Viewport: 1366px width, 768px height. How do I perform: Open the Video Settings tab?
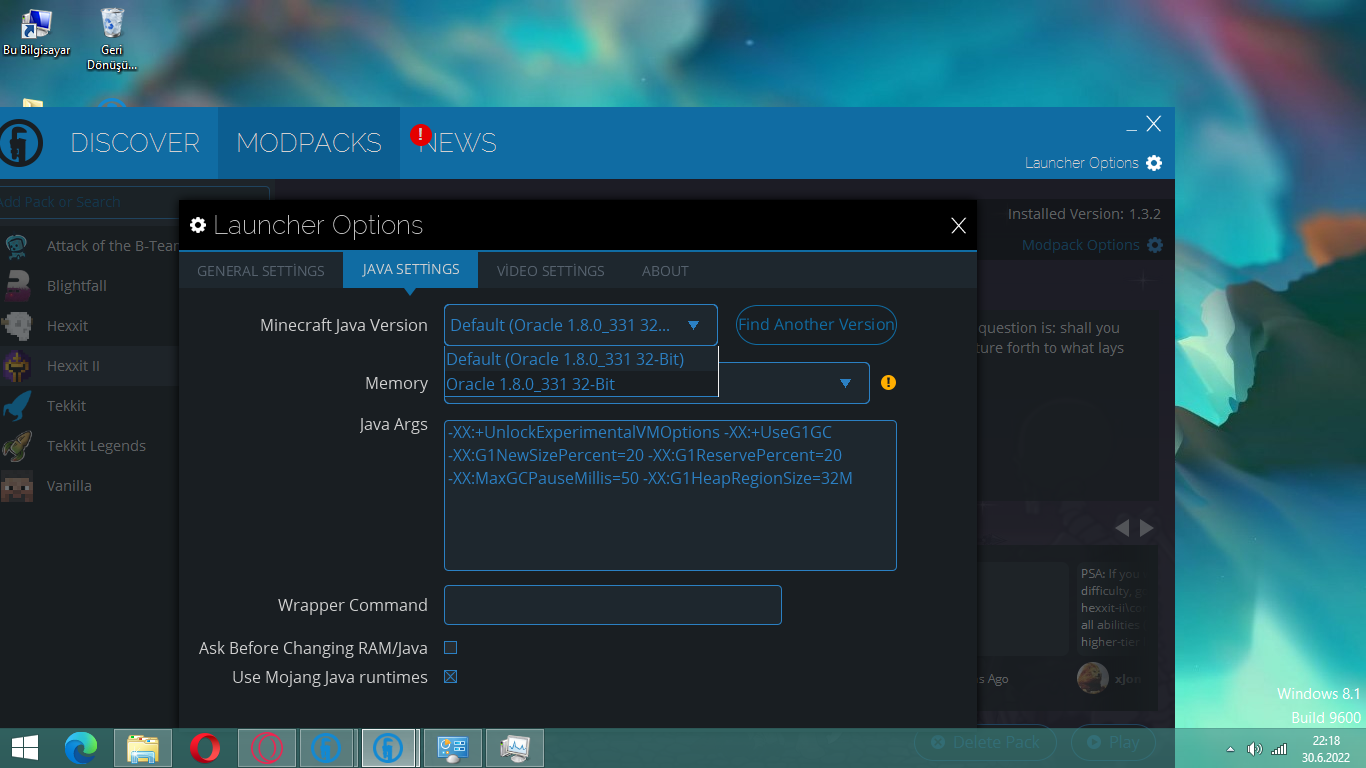point(551,271)
